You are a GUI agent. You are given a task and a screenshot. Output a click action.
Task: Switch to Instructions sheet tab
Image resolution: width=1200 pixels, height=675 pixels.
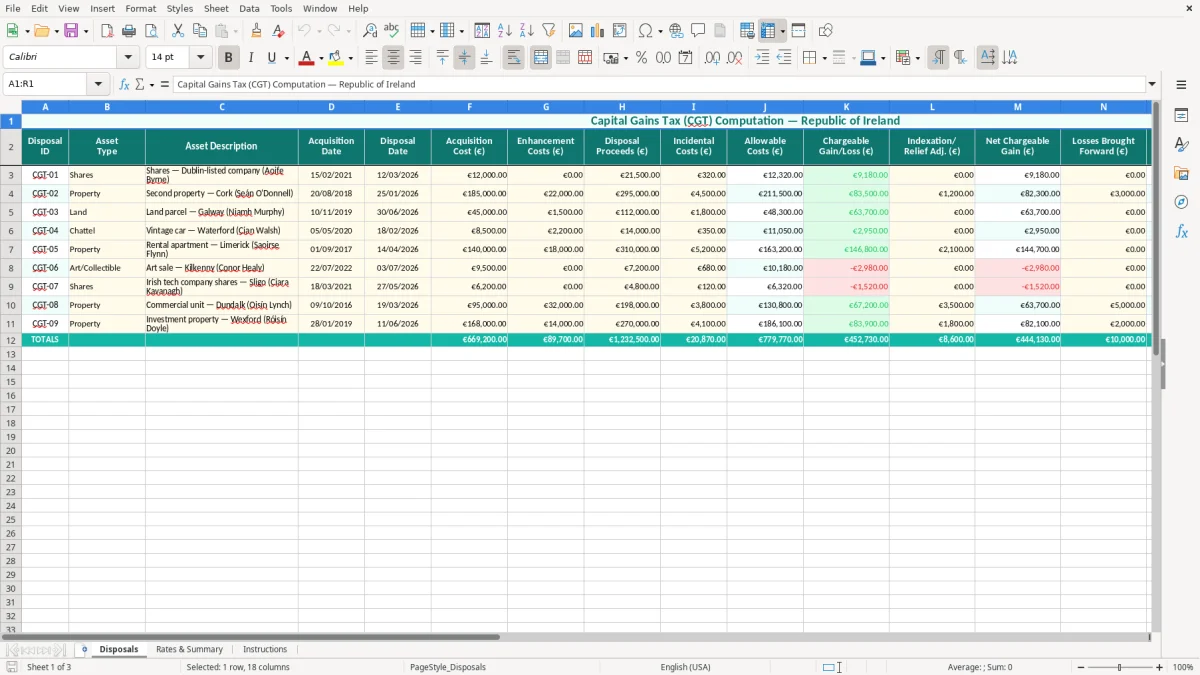click(265, 649)
